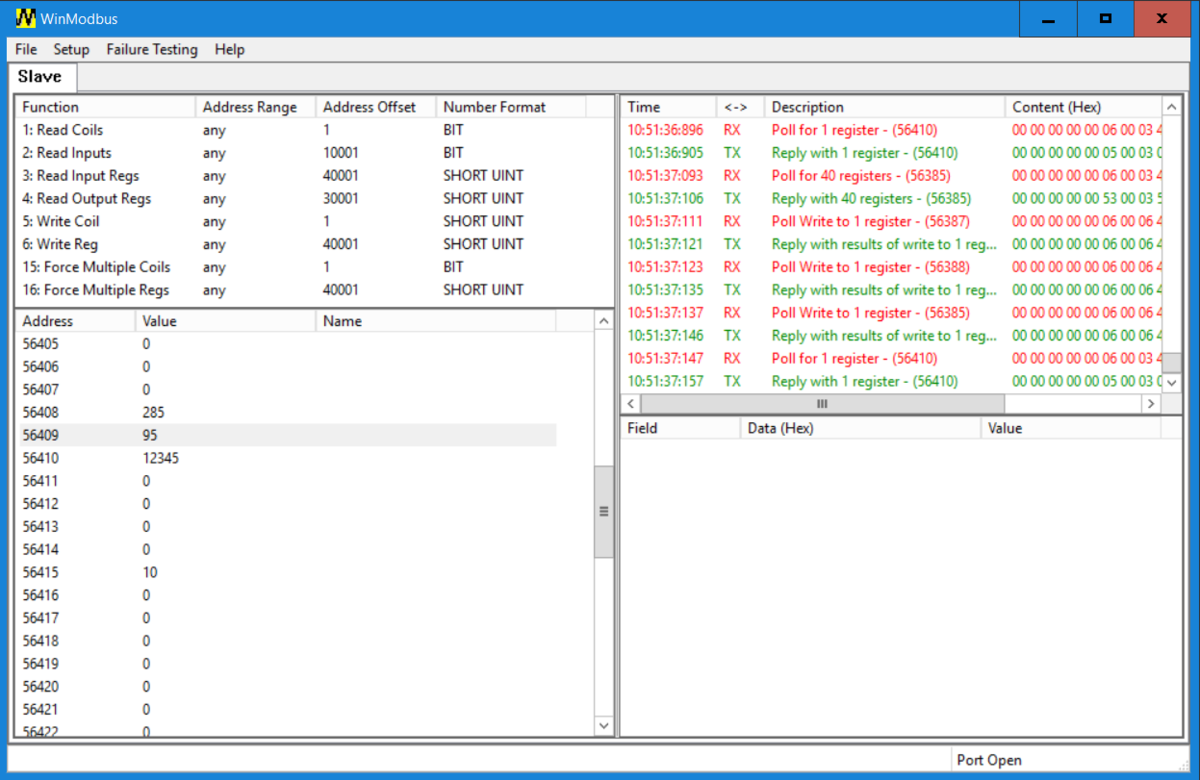The width and height of the screenshot is (1200, 780).
Task: Click the Number Format column header
Action: (x=494, y=107)
